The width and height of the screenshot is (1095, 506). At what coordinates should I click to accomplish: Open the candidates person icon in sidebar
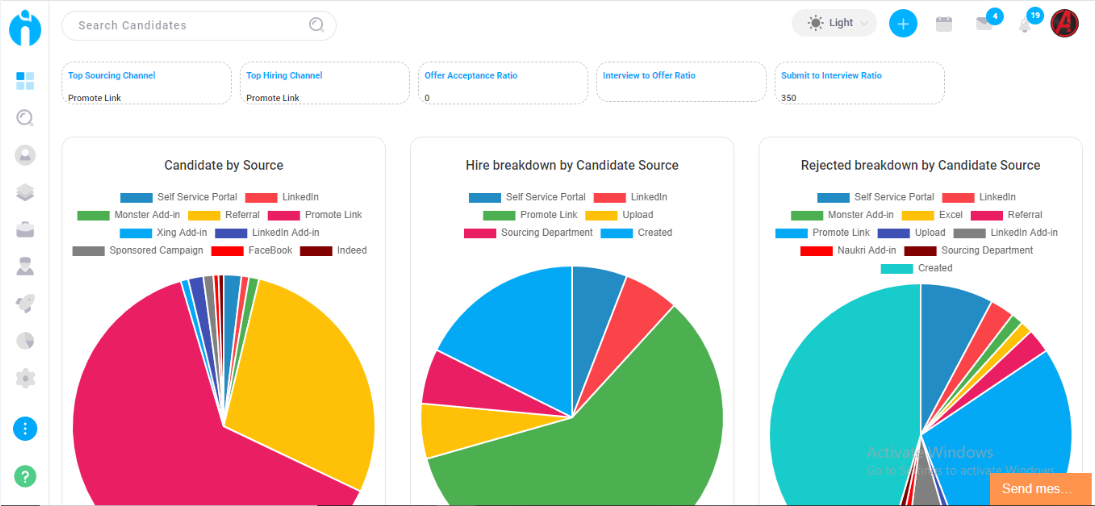tap(25, 155)
